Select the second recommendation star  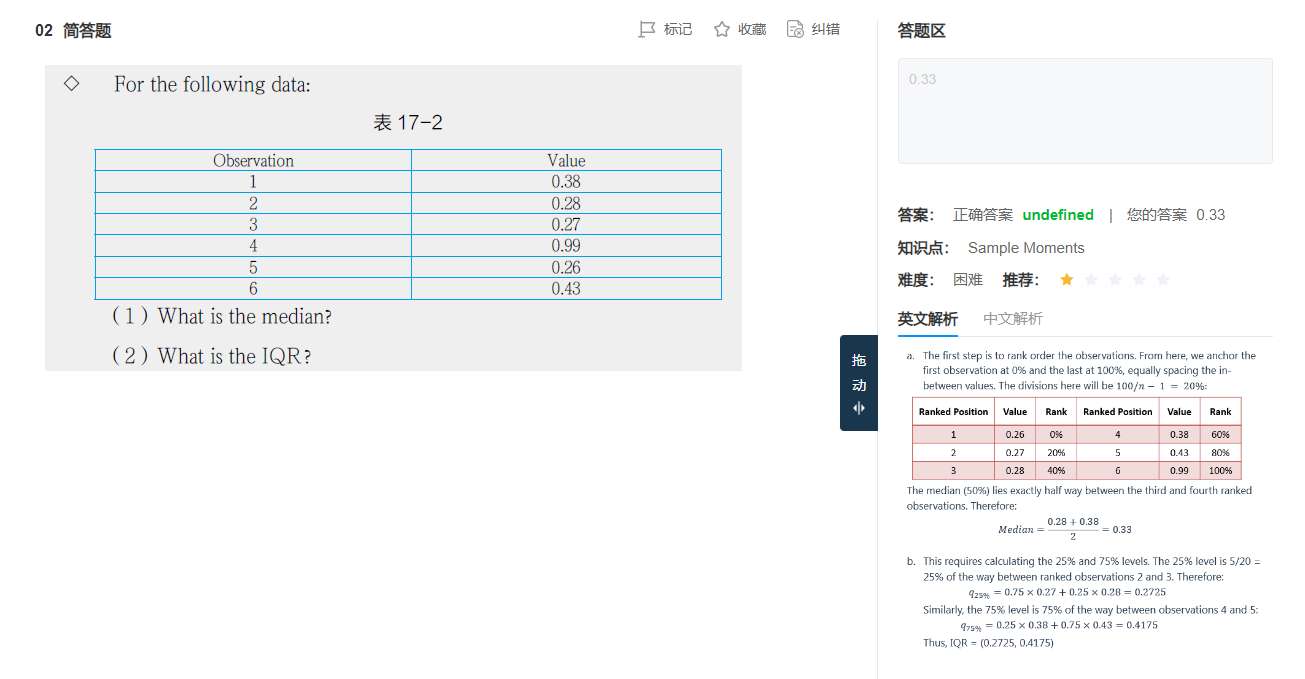pos(1090,280)
